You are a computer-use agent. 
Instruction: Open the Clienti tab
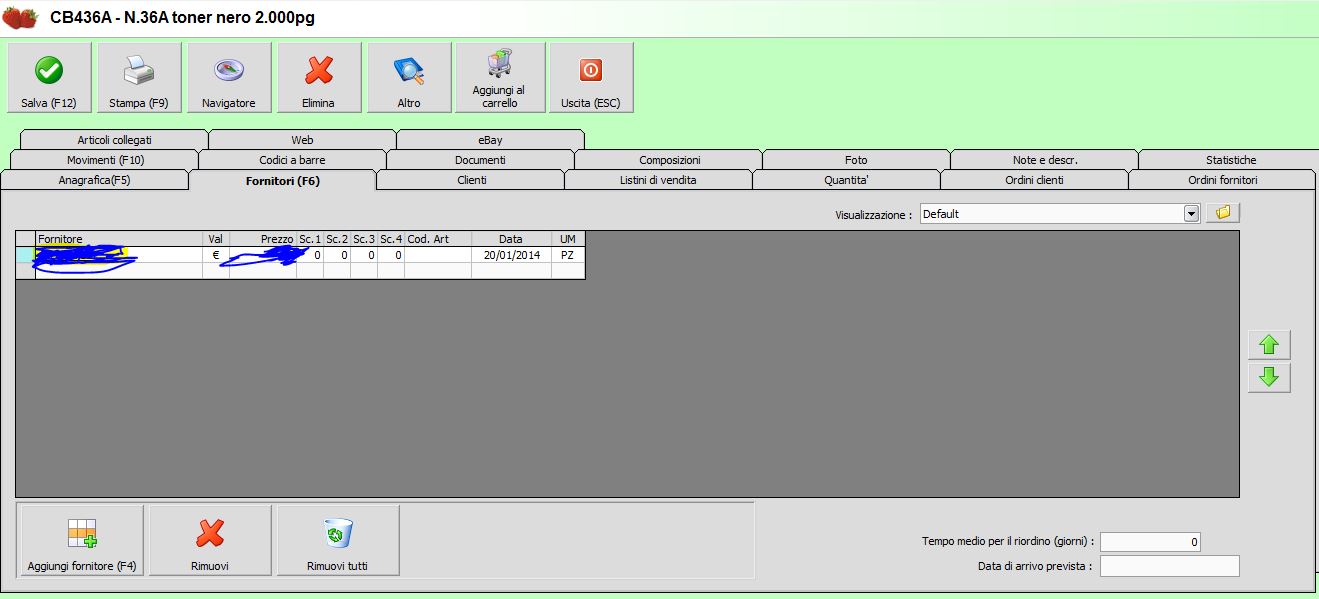tap(471, 180)
